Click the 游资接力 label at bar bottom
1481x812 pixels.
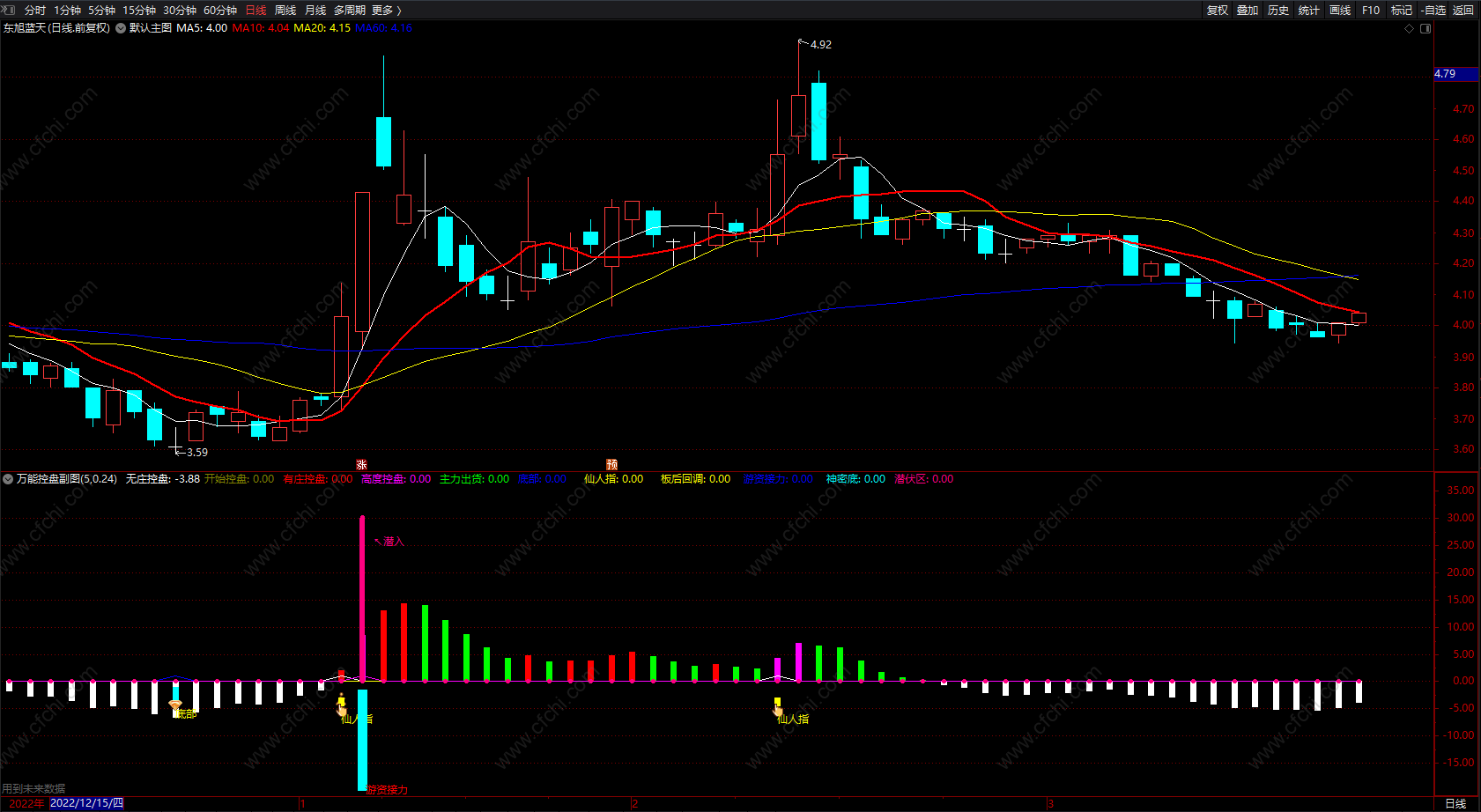(388, 790)
